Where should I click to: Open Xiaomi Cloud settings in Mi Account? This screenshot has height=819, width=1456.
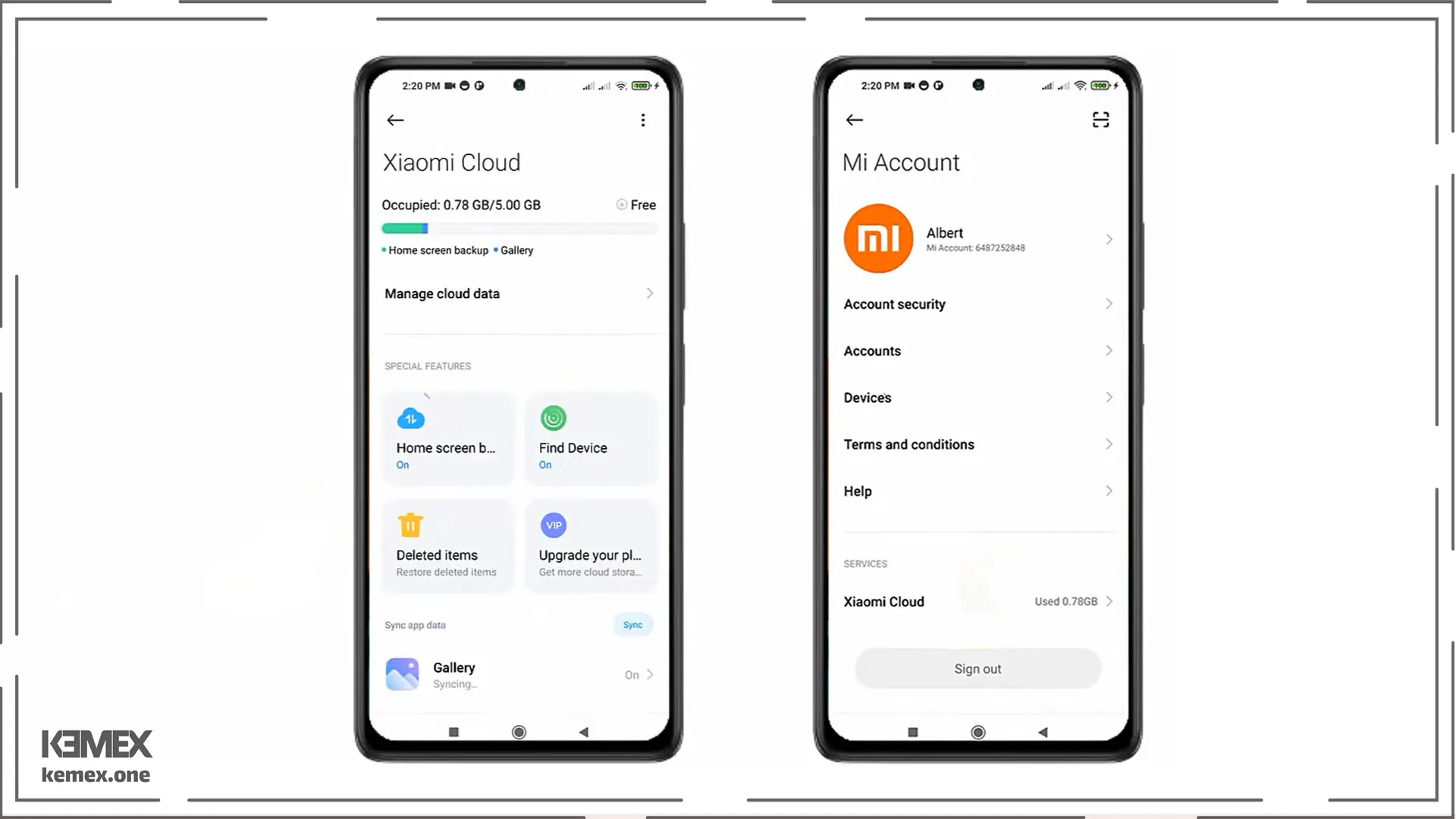click(978, 601)
